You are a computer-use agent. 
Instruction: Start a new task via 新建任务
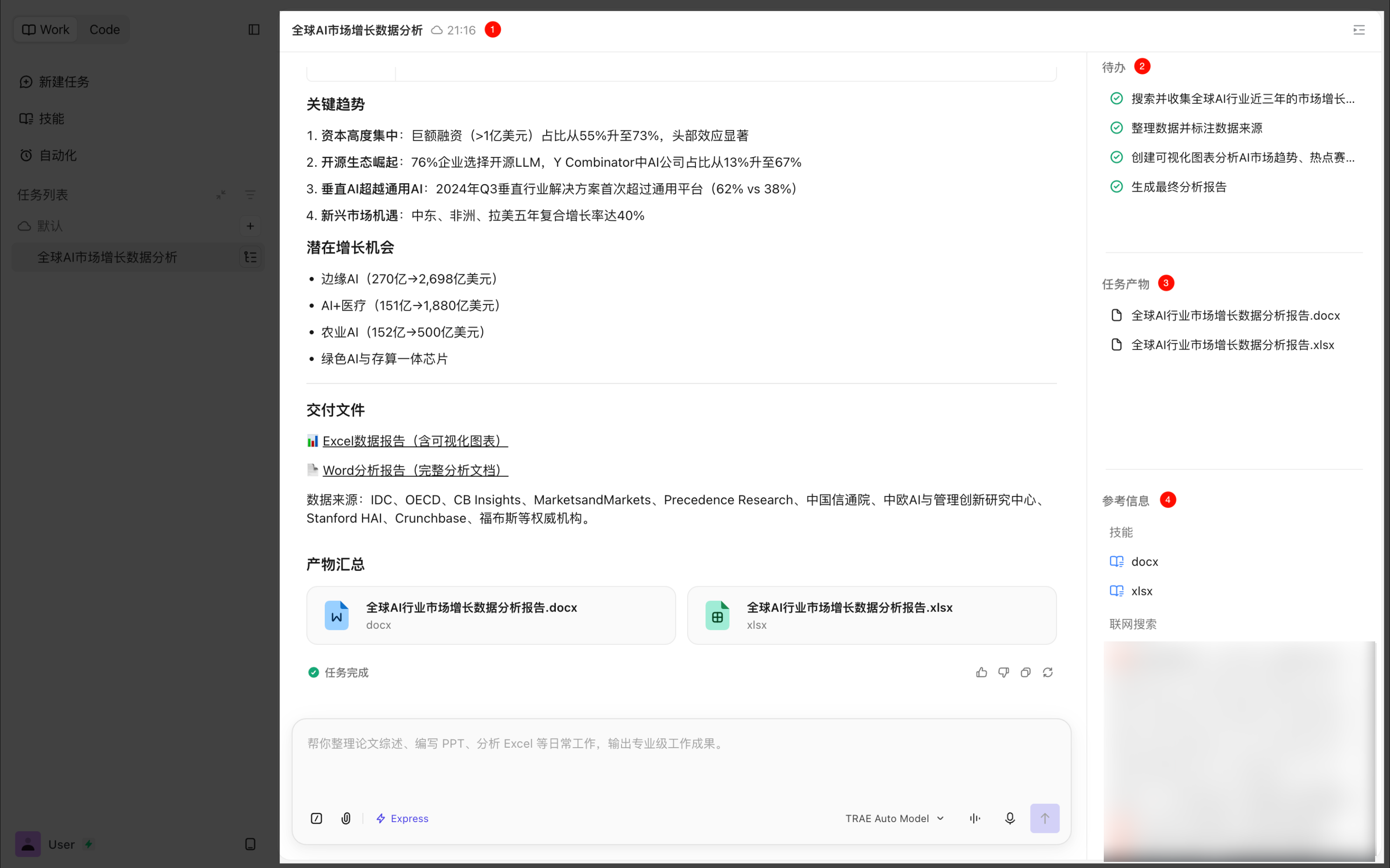point(55,81)
